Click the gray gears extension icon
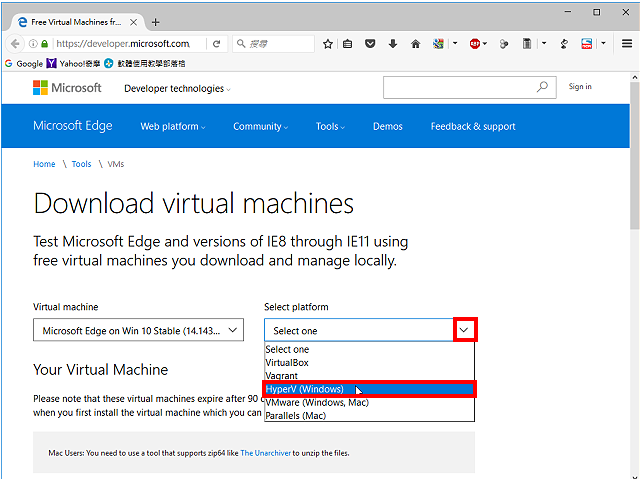Viewport: 640px width, 479px height. (x=504, y=44)
